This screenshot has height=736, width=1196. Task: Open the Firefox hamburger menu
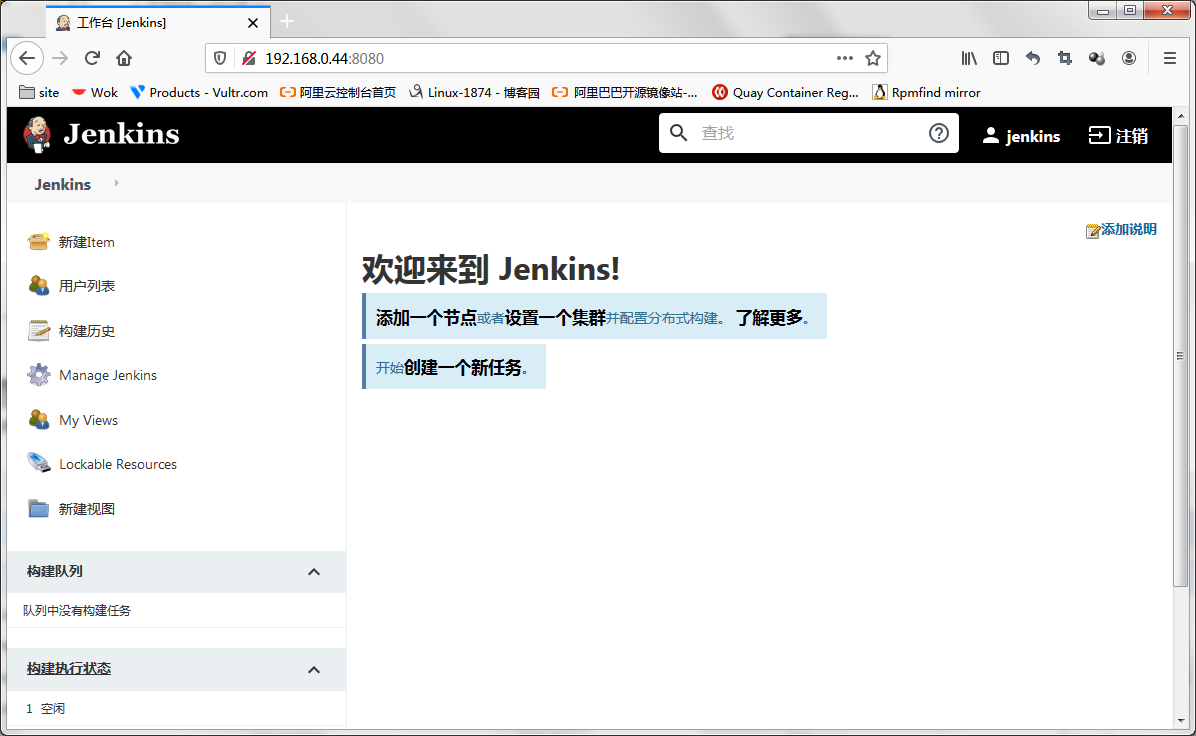pyautogui.click(x=1169, y=58)
